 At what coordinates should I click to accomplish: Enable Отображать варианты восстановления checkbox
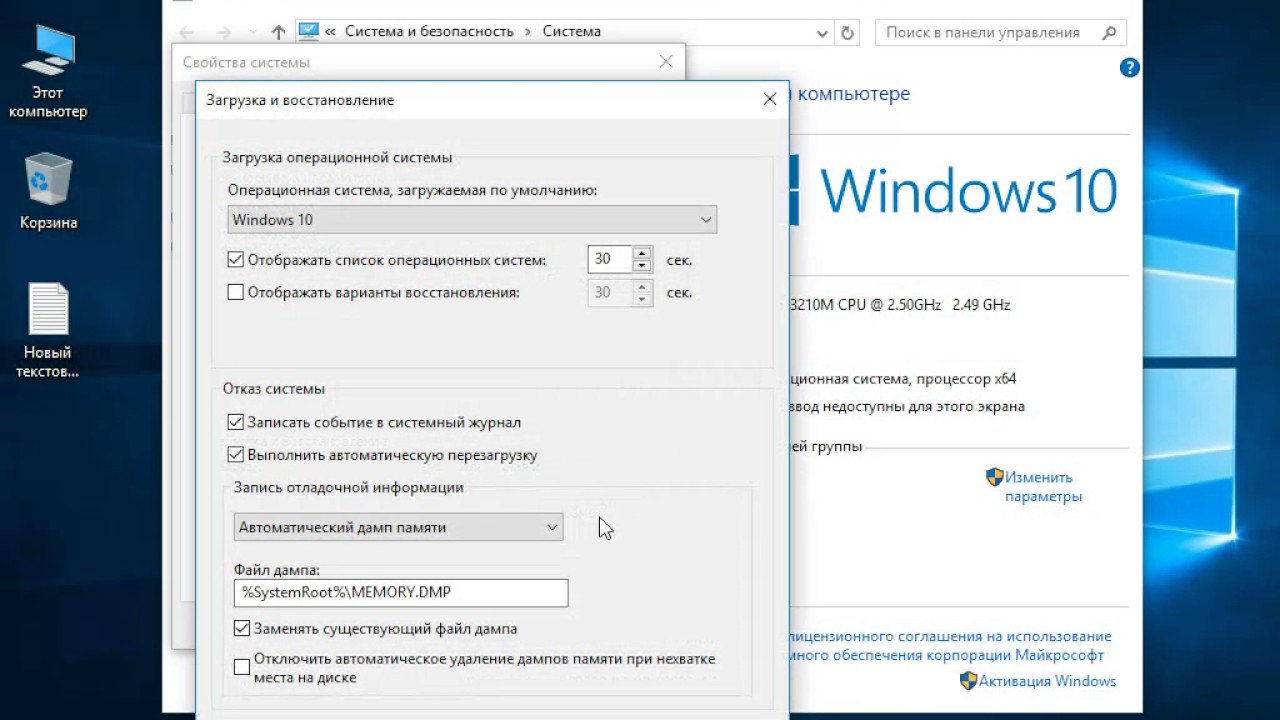pyautogui.click(x=236, y=293)
